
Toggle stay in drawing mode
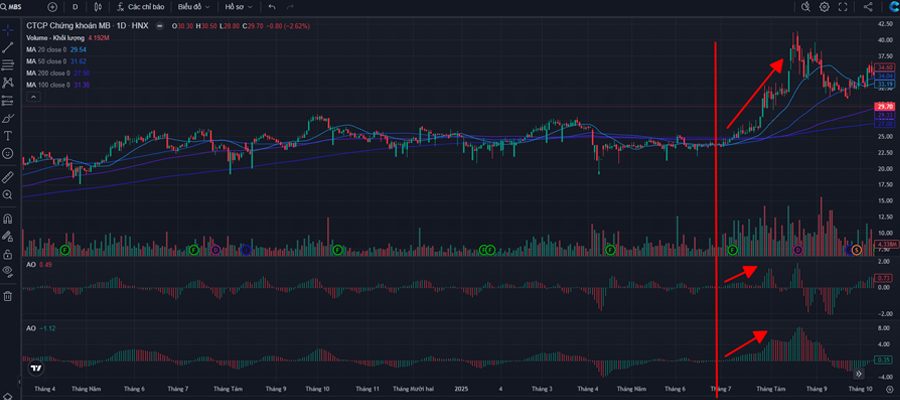(x=7, y=236)
